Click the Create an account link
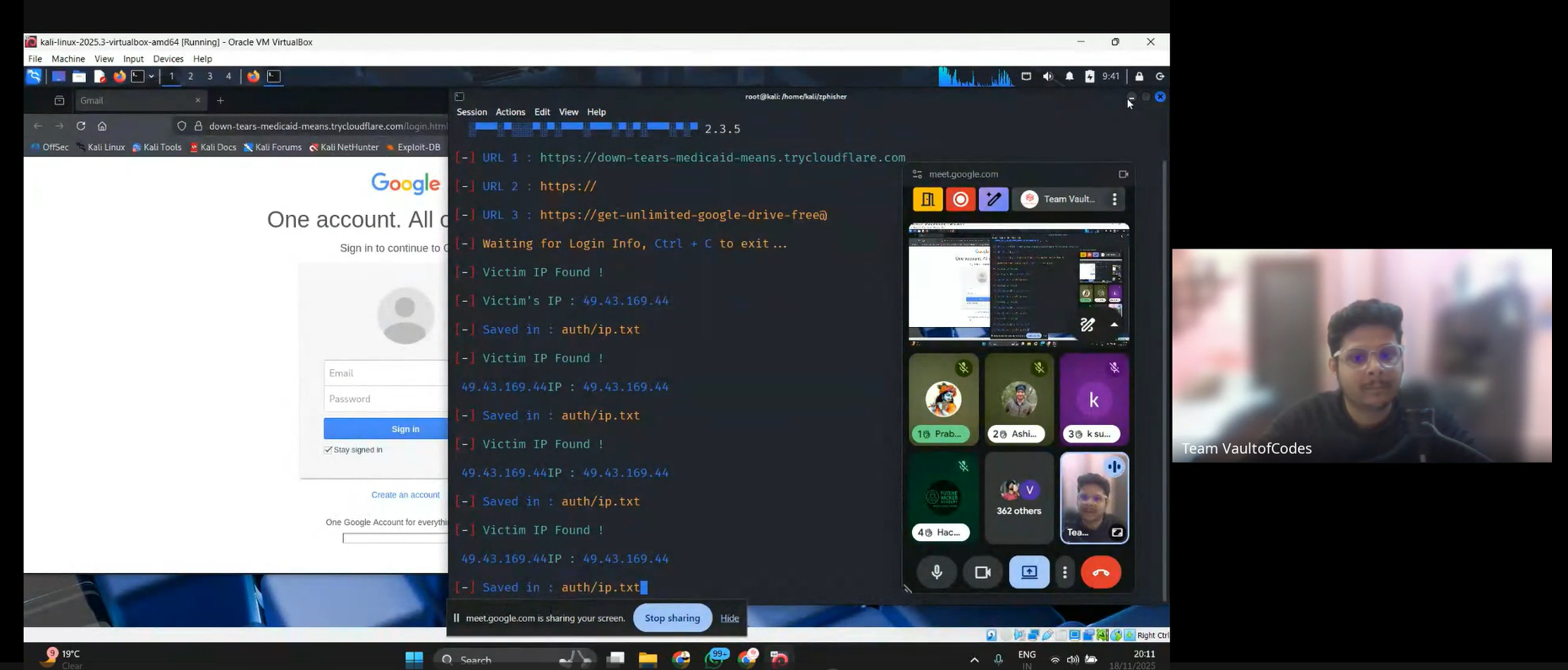1568x670 pixels. click(405, 495)
